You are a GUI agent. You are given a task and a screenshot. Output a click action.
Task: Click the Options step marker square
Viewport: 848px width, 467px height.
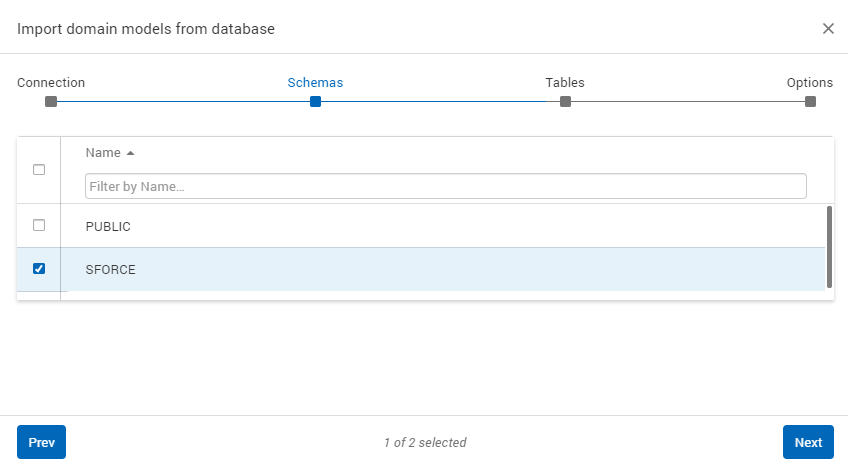pyautogui.click(x=810, y=101)
